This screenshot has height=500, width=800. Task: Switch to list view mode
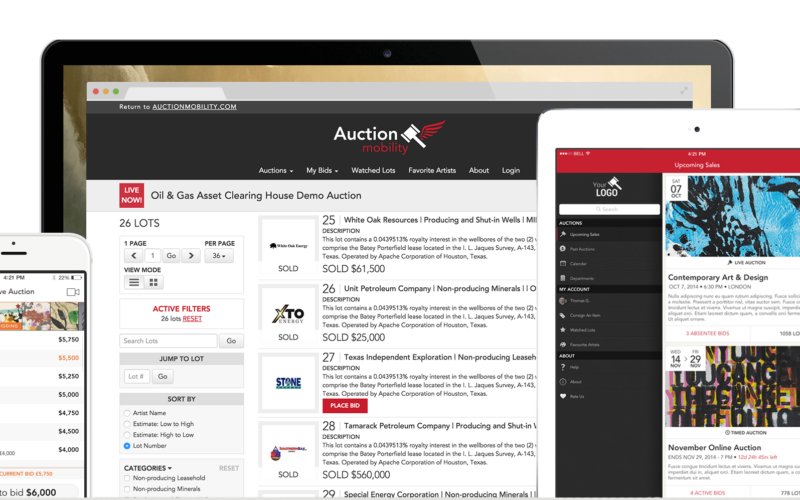pyautogui.click(x=134, y=282)
